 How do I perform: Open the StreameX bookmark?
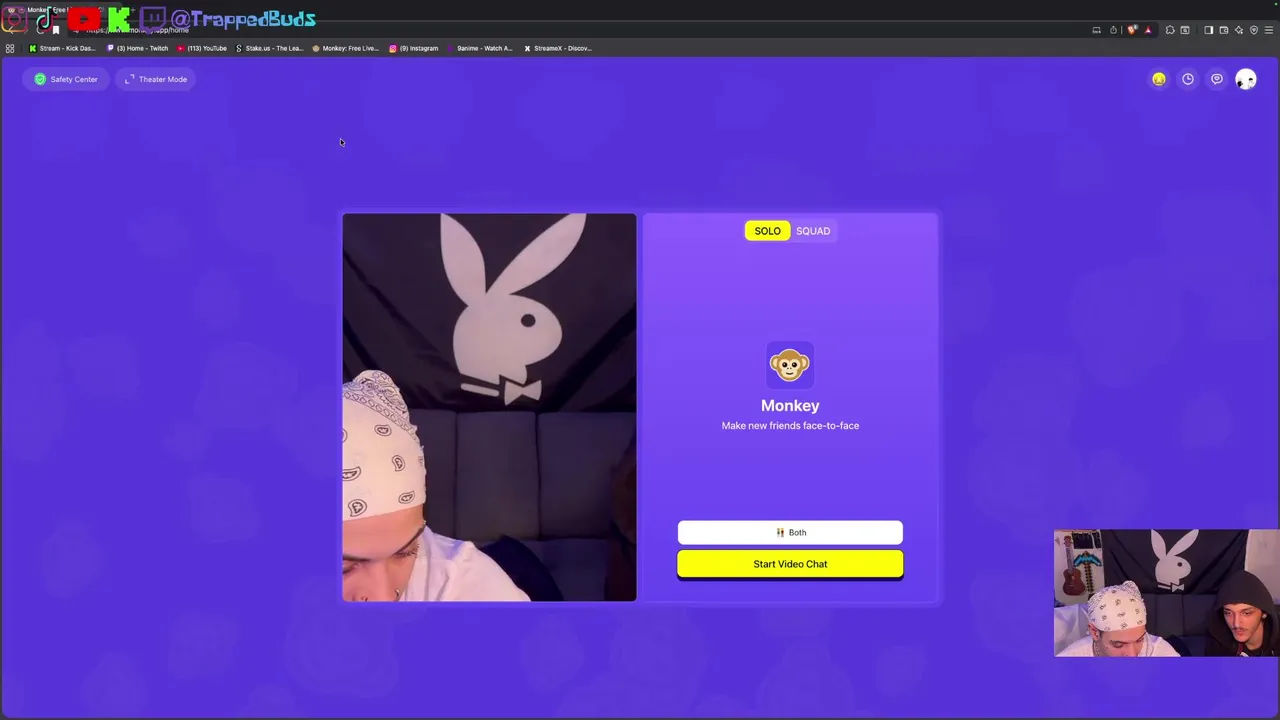click(558, 48)
